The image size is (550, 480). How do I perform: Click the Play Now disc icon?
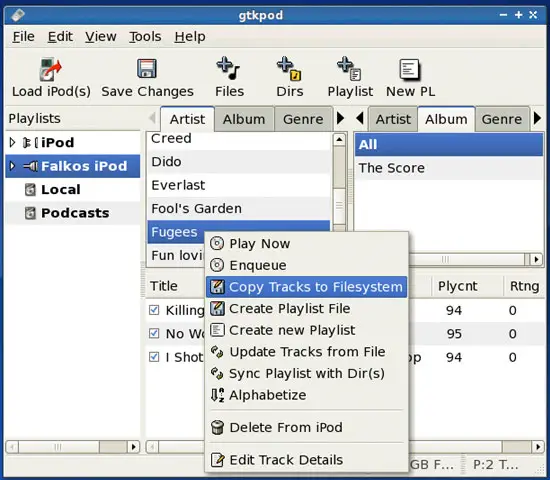(217, 243)
